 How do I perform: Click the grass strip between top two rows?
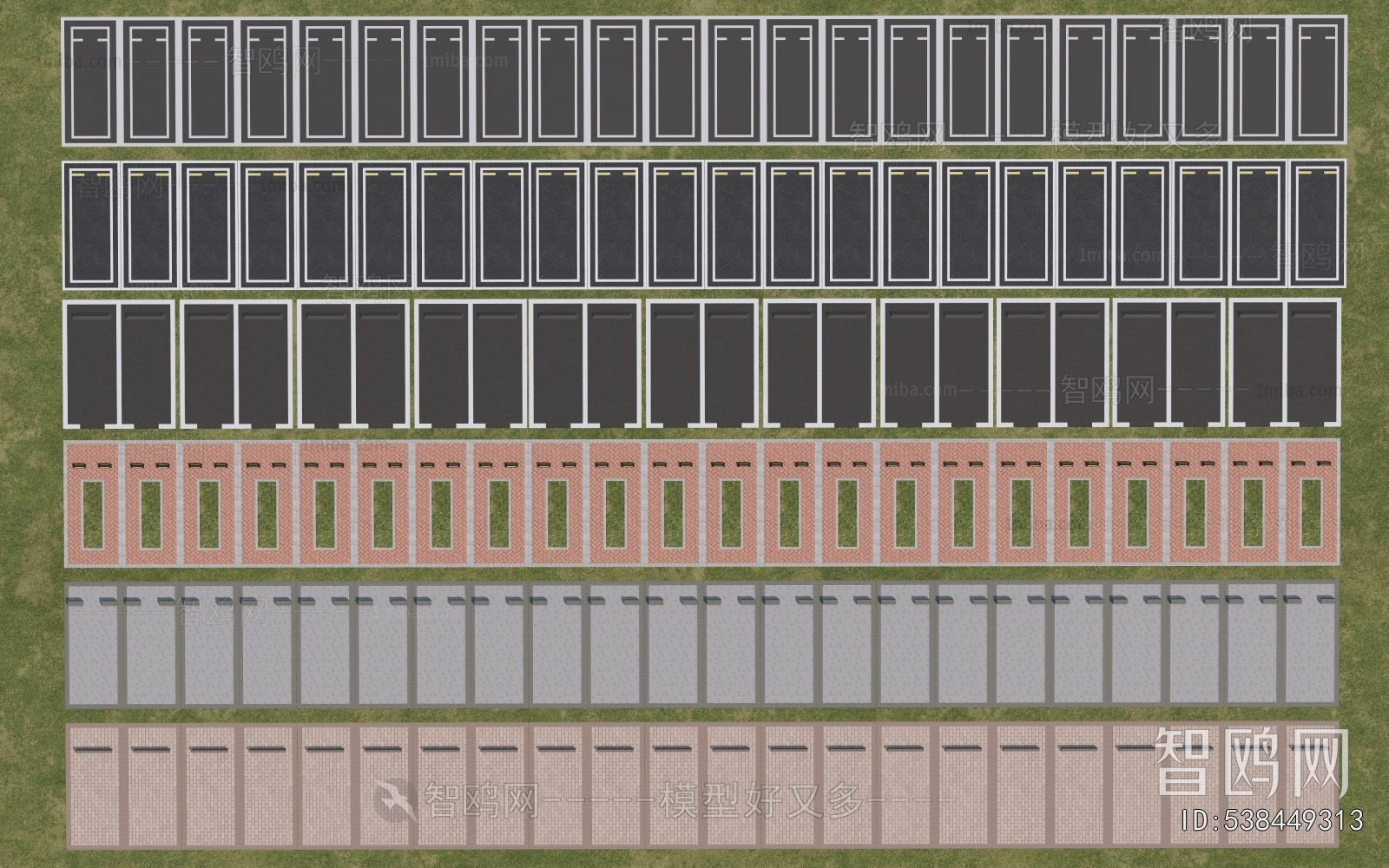point(694,152)
